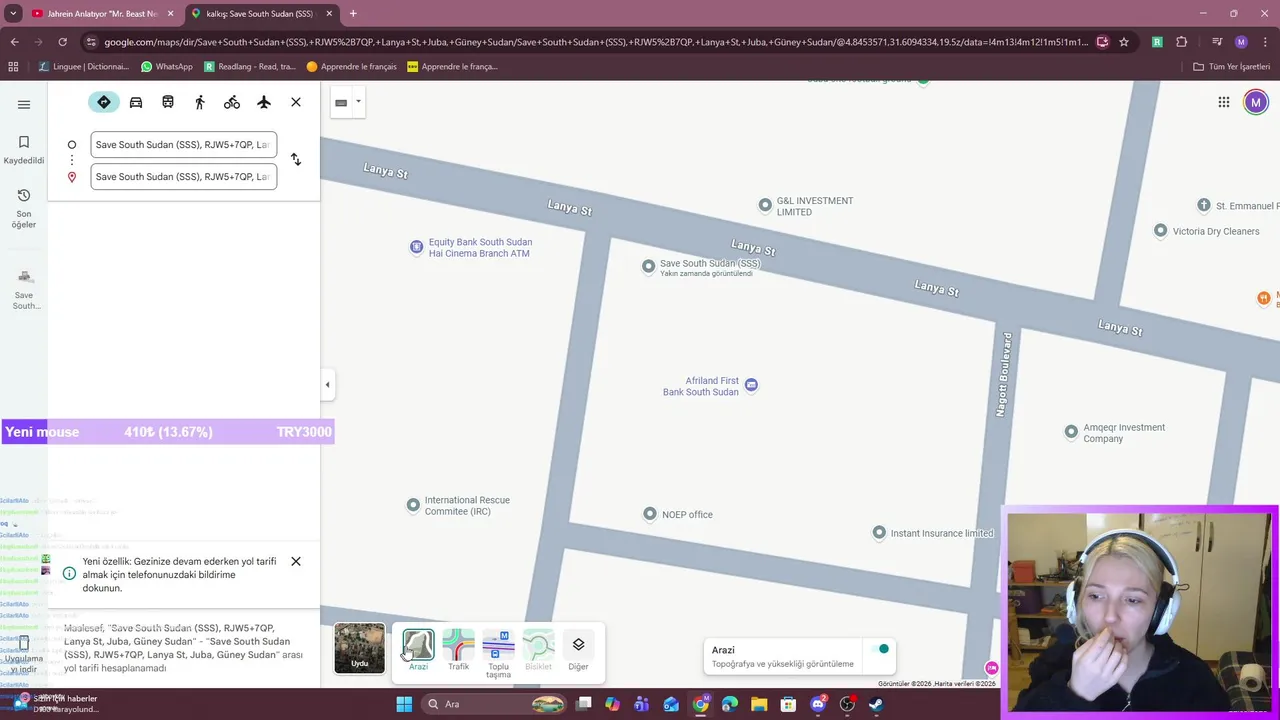The width and height of the screenshot is (1280, 720).
Task: Enable the Trafik traffic layer
Action: [458, 650]
